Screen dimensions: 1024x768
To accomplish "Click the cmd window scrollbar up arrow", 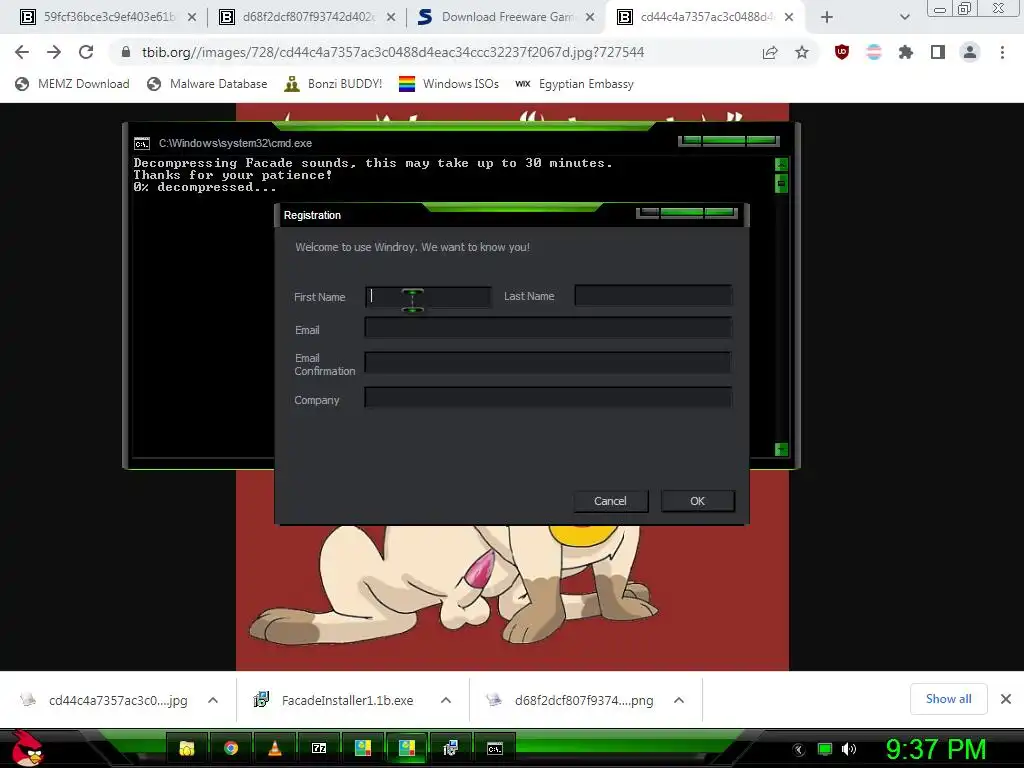I will pyautogui.click(x=781, y=164).
